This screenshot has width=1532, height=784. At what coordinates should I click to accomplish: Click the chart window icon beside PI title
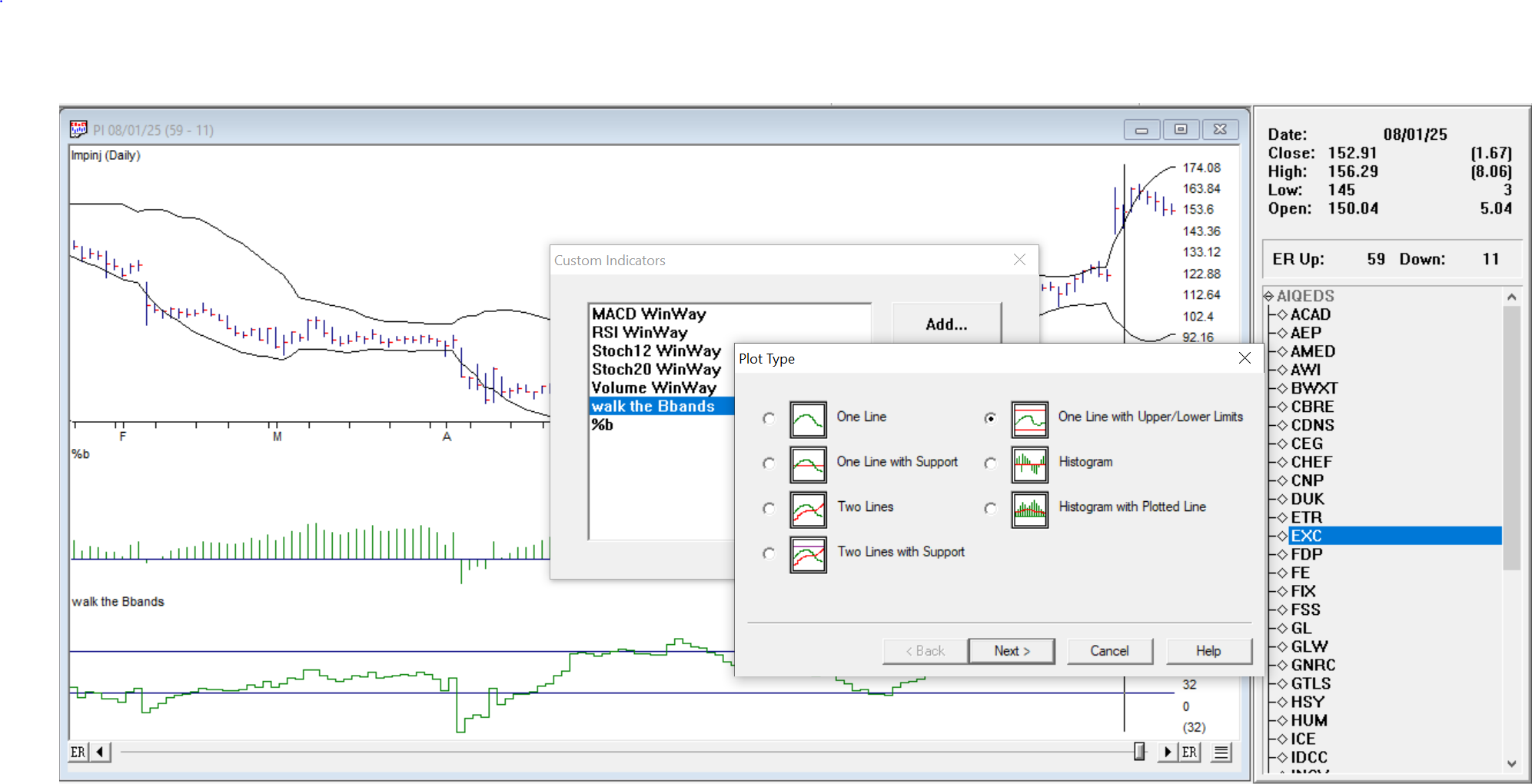click(78, 129)
